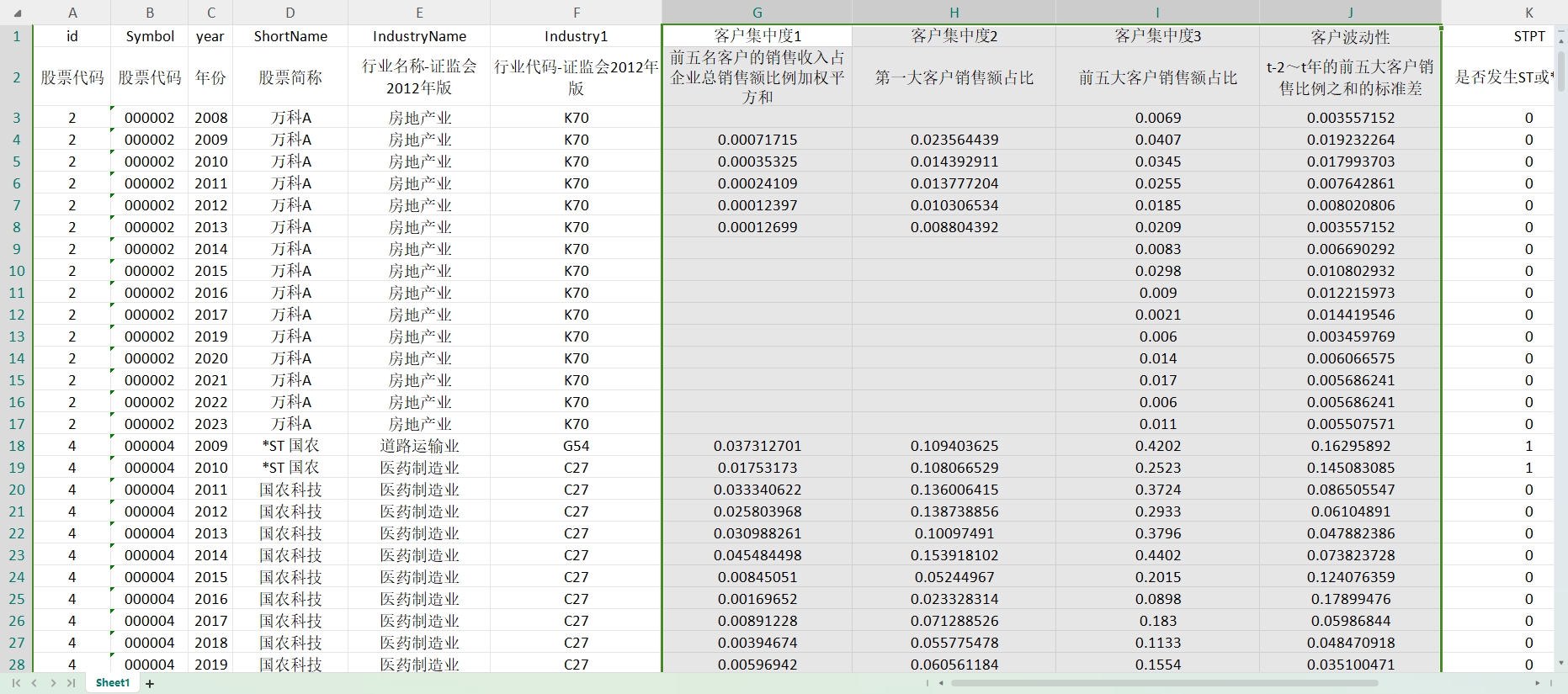Click the cell with value 0.019232264

pyautogui.click(x=1351, y=140)
